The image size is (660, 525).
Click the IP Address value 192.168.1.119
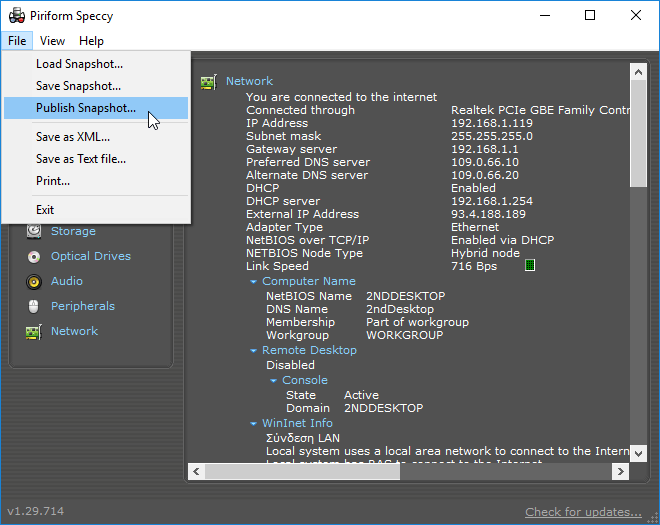pos(492,123)
